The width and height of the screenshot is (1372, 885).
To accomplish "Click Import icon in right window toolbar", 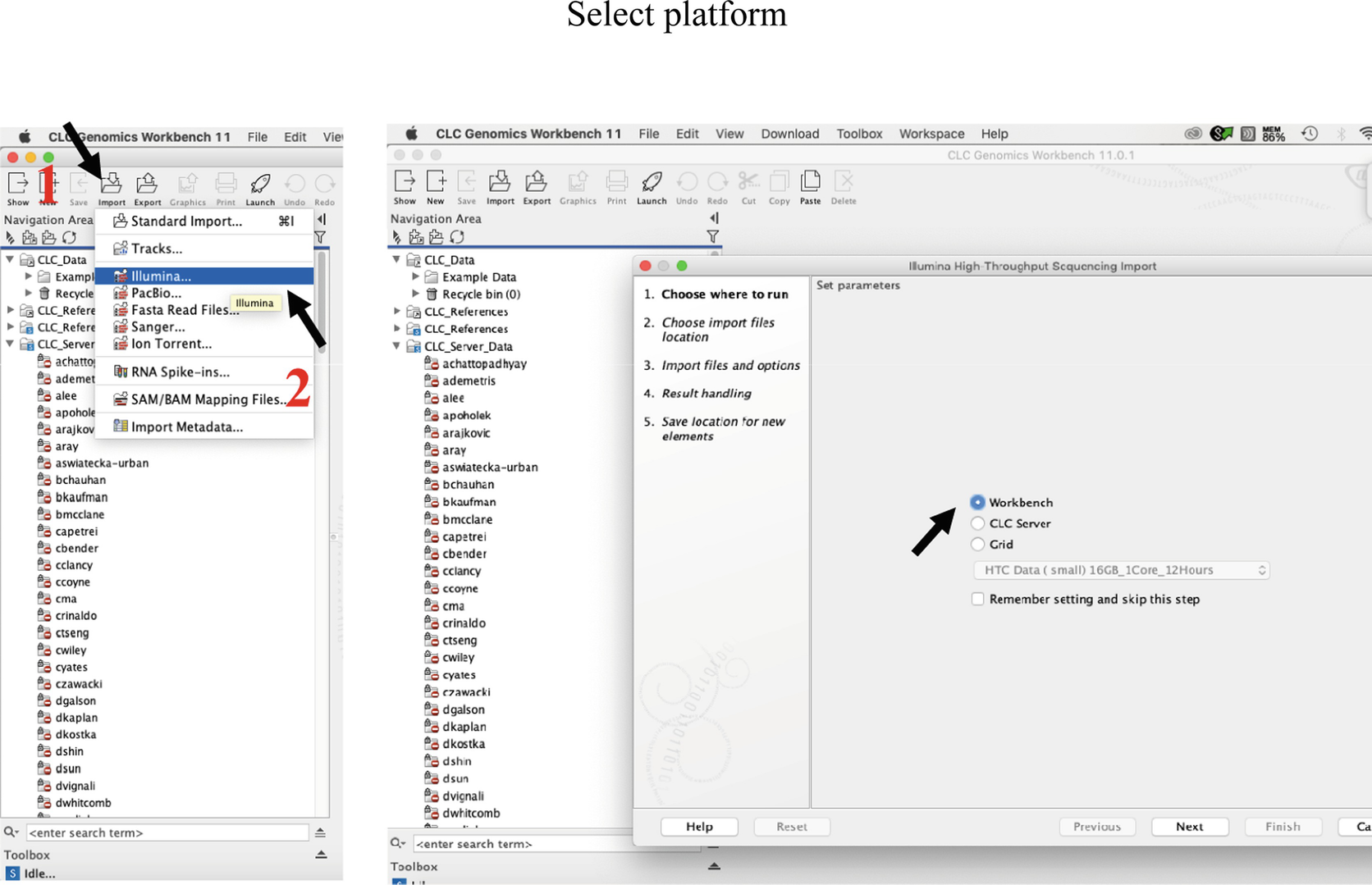I will 500,181.
